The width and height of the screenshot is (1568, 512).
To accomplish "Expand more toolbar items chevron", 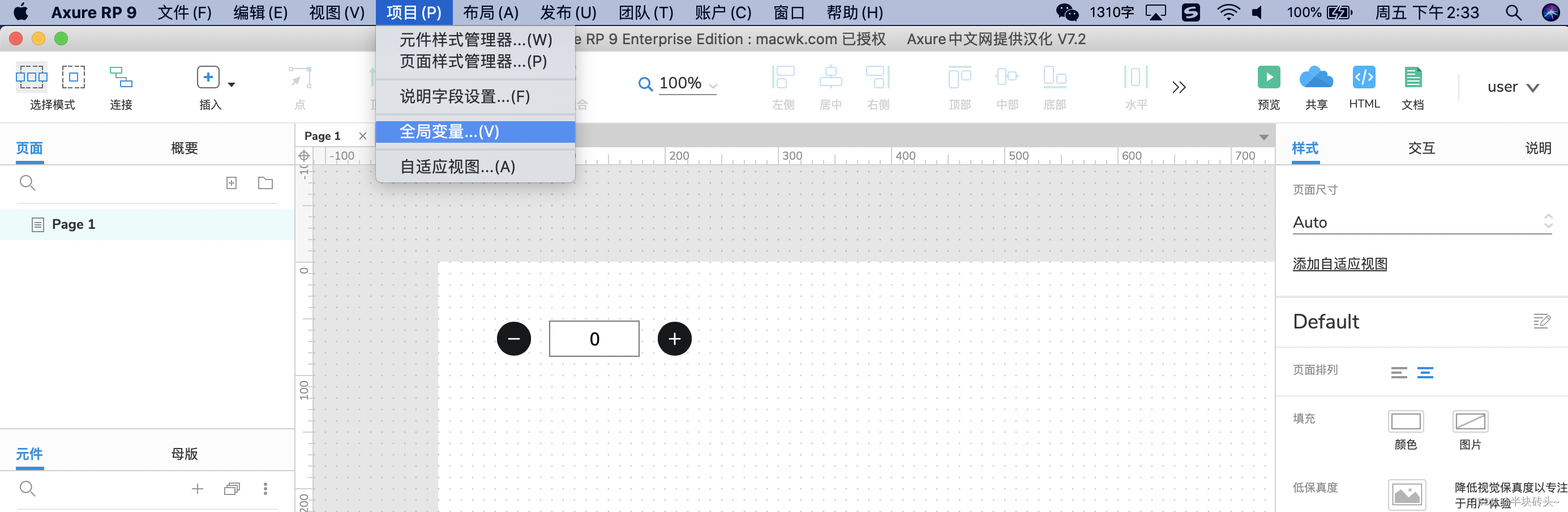I will point(1179,87).
